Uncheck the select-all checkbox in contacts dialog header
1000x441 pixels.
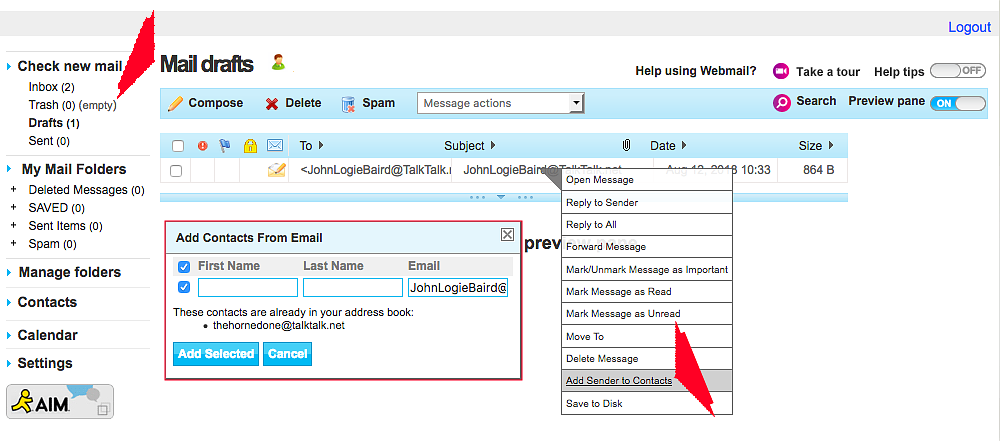[x=184, y=267]
